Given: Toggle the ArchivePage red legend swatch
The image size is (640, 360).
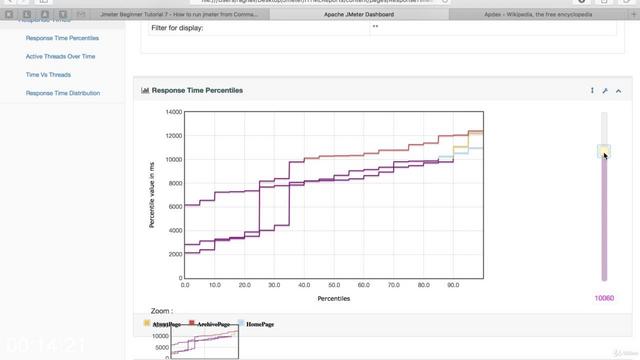Looking at the screenshot, I should click(x=192, y=323).
